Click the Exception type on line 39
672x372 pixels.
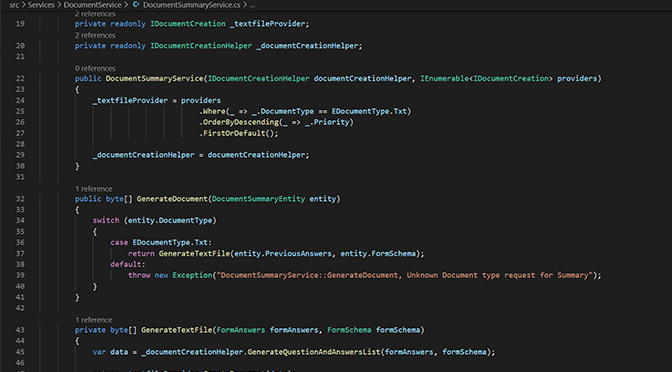point(192,275)
